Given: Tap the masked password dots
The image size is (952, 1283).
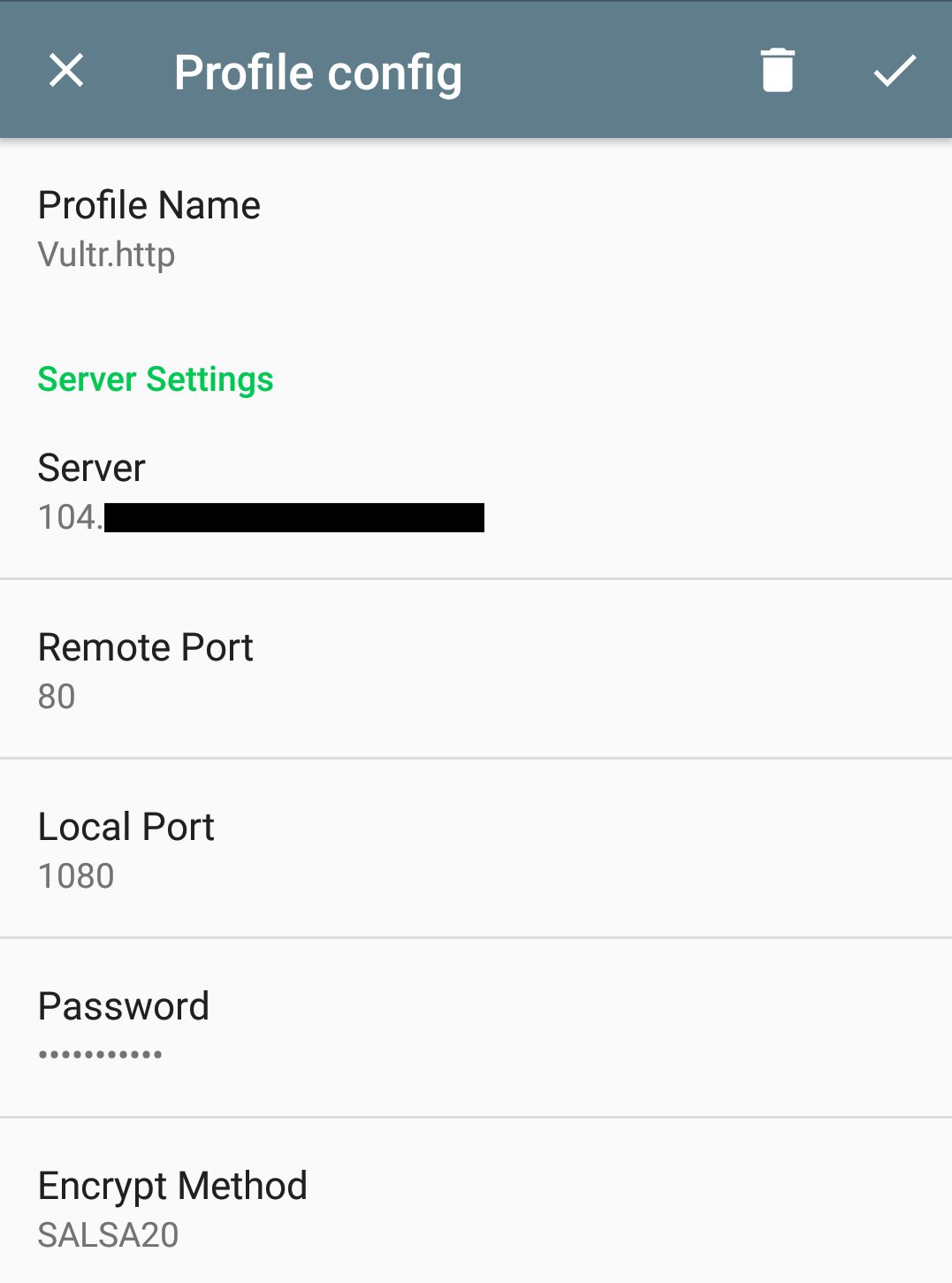Looking at the screenshot, I should click(100, 1054).
